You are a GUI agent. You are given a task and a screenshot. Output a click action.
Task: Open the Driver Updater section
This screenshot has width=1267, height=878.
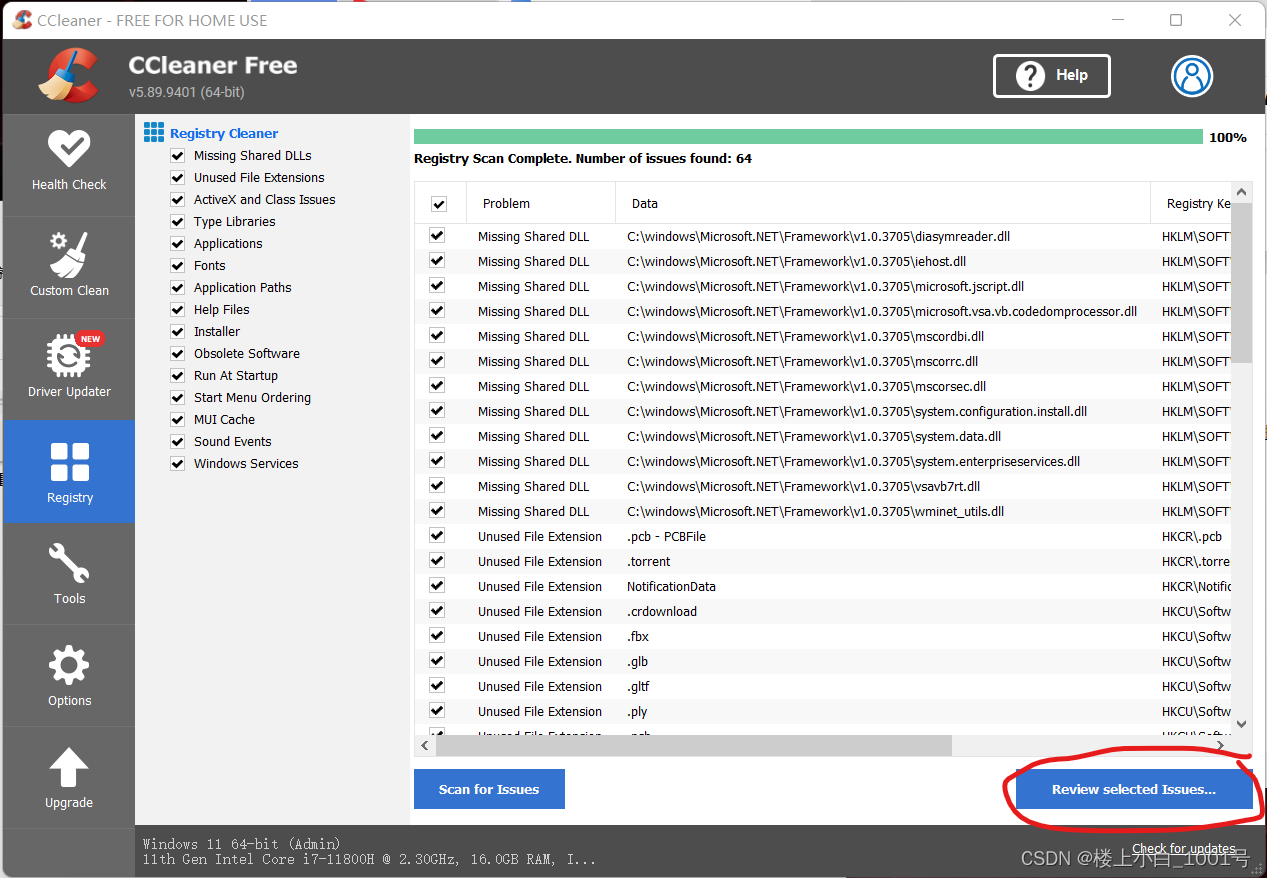(x=69, y=369)
